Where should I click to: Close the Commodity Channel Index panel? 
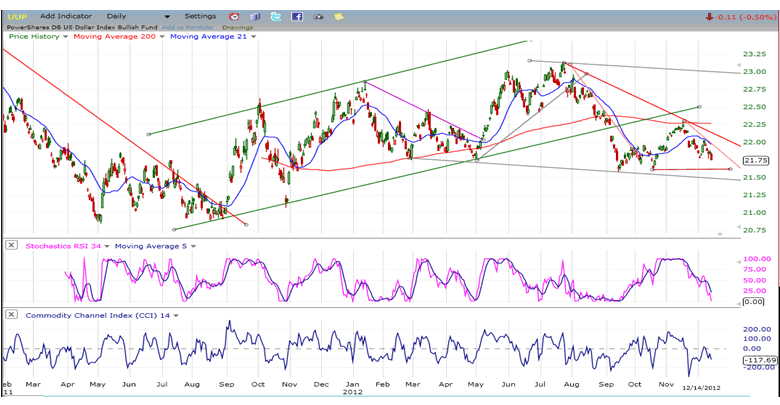point(11,315)
